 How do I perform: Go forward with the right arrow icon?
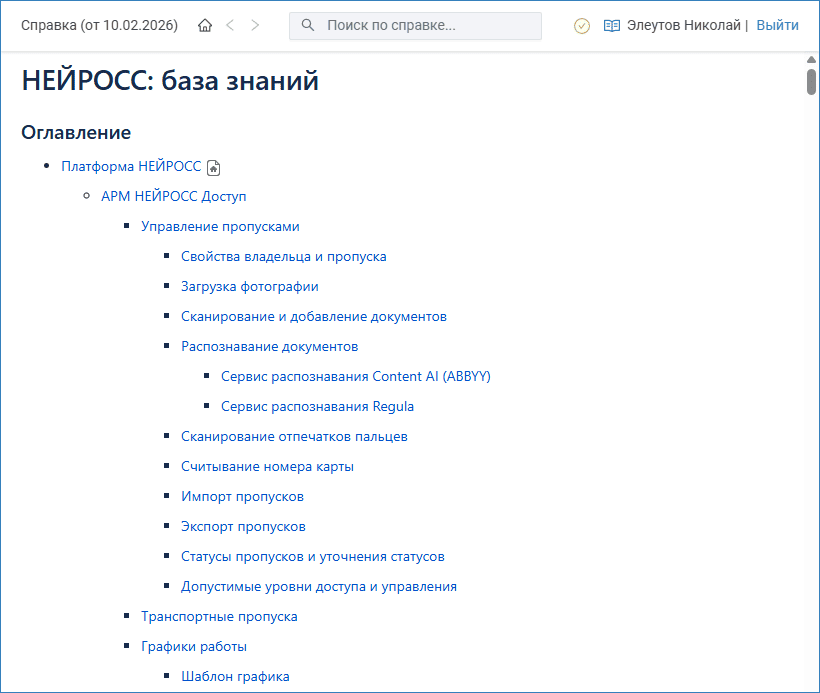(x=255, y=26)
